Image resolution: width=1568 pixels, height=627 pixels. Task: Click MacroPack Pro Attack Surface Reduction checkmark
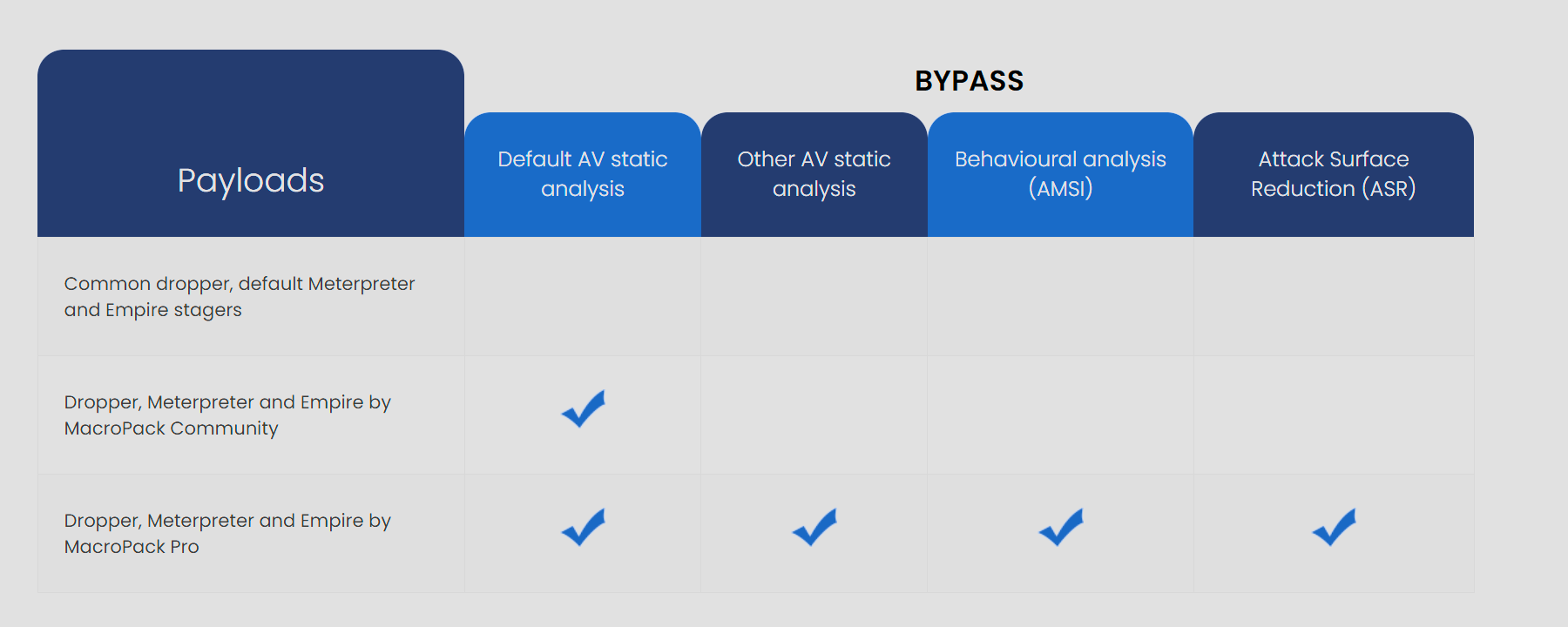point(1334,527)
